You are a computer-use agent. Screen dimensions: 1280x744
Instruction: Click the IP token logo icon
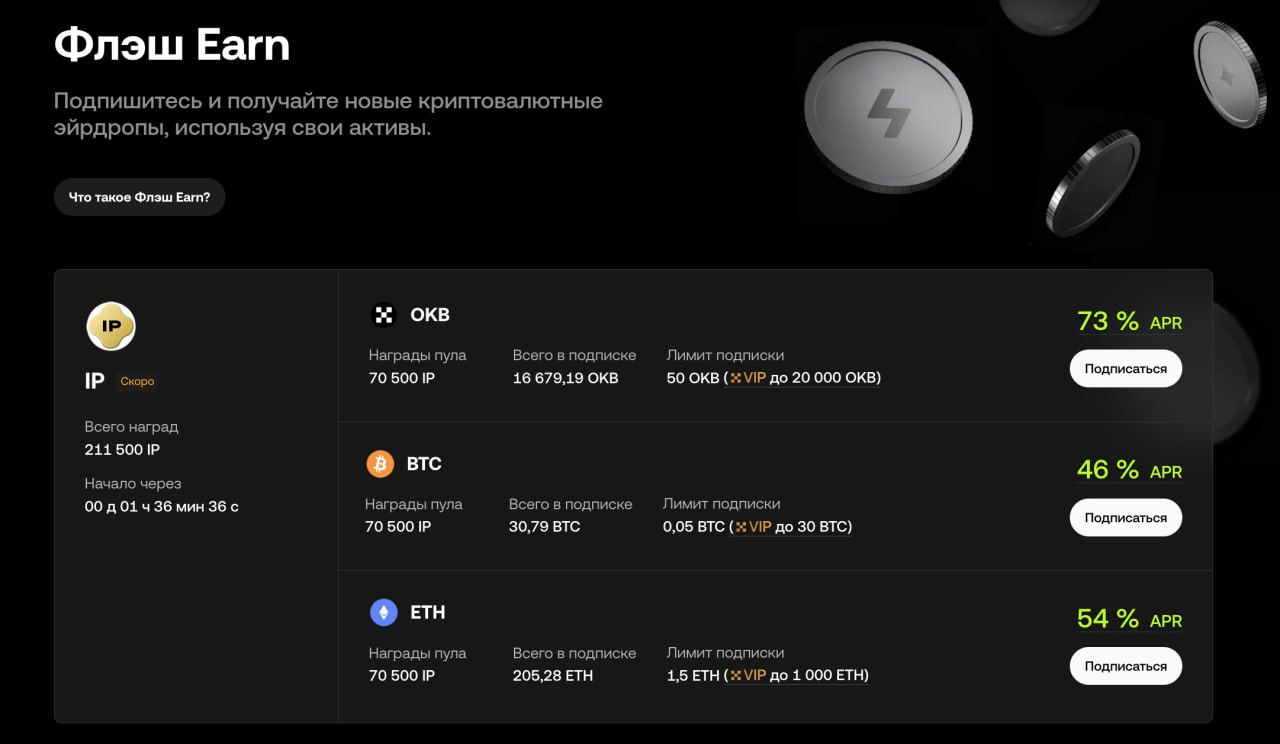[111, 326]
